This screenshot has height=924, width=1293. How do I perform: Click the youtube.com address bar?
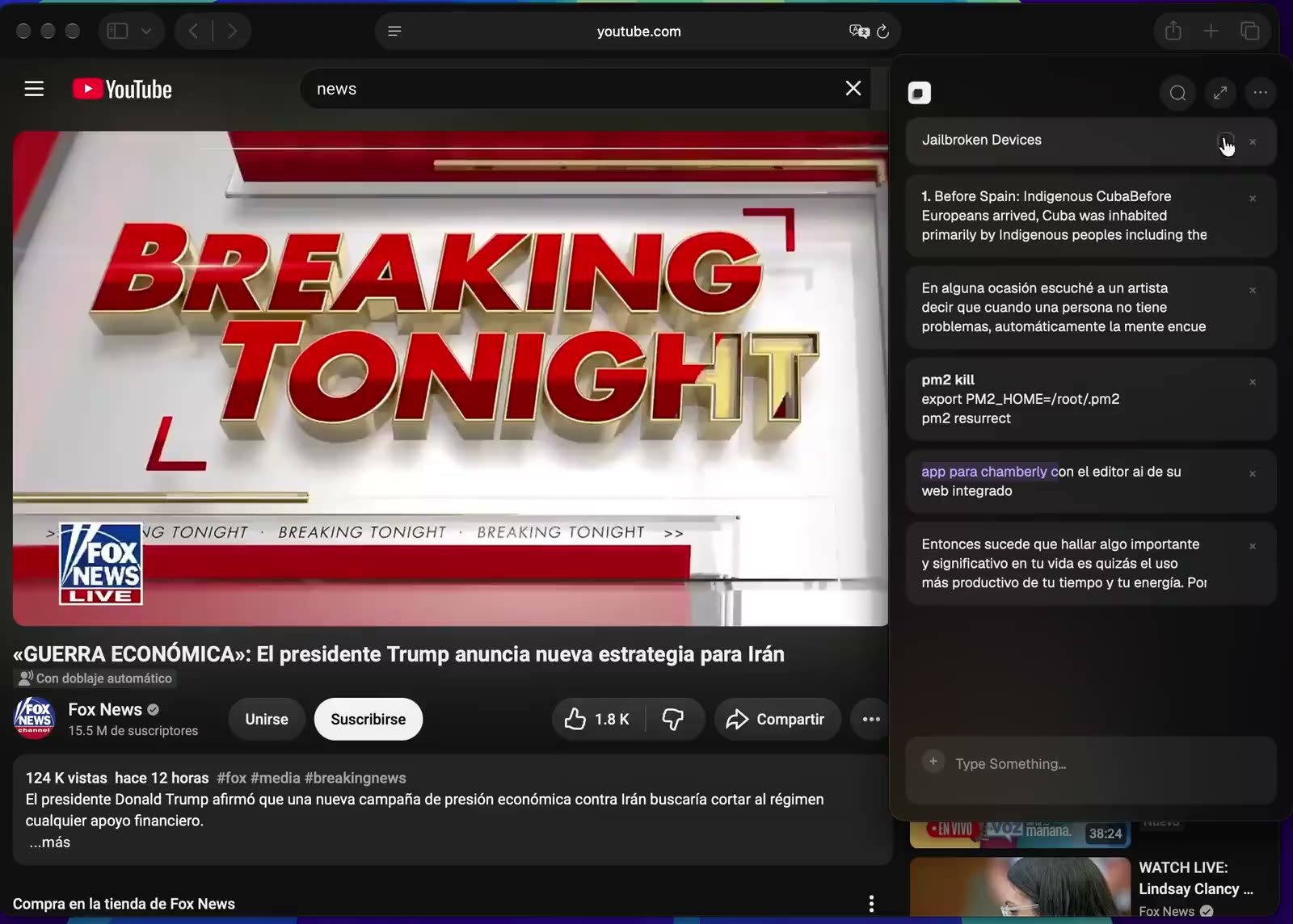pyautogui.click(x=638, y=31)
